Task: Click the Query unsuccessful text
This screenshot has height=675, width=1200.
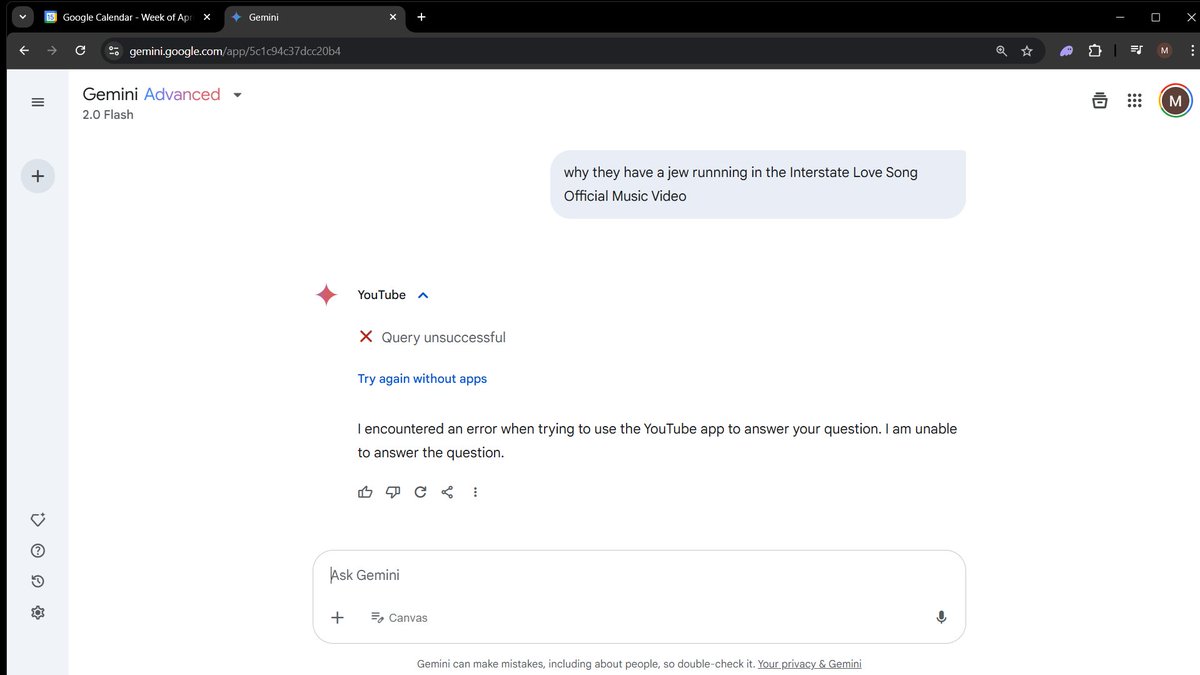Action: click(443, 338)
